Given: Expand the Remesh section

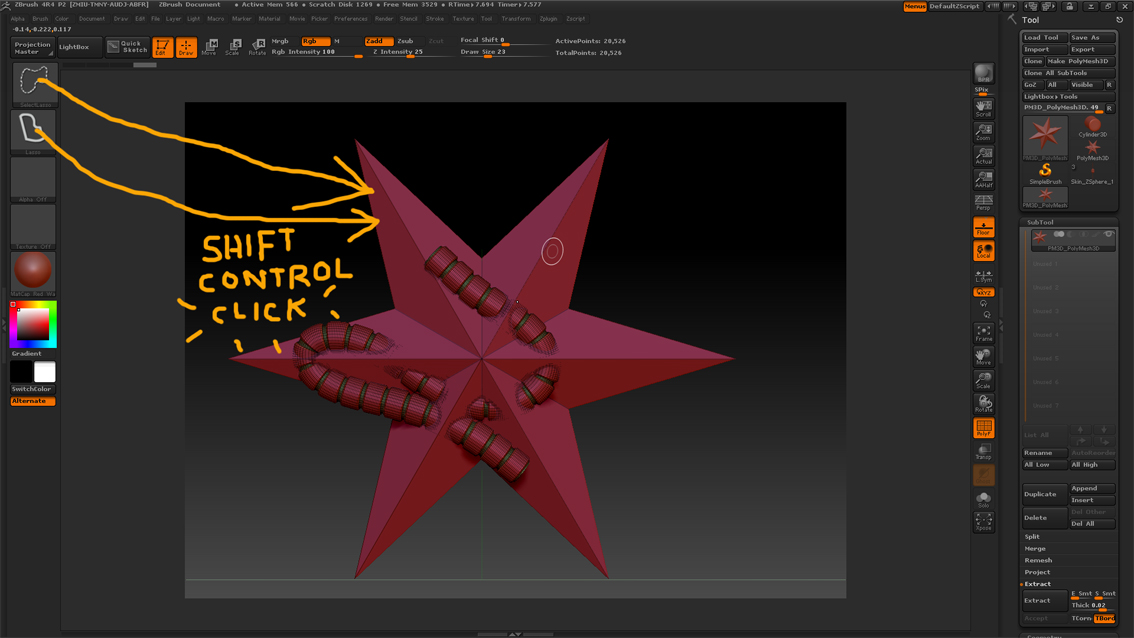Looking at the screenshot, I should click(x=1038, y=560).
